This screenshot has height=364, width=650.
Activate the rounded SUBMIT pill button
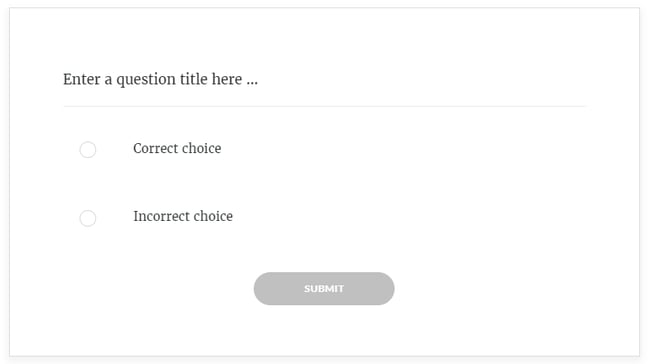[x=324, y=289]
